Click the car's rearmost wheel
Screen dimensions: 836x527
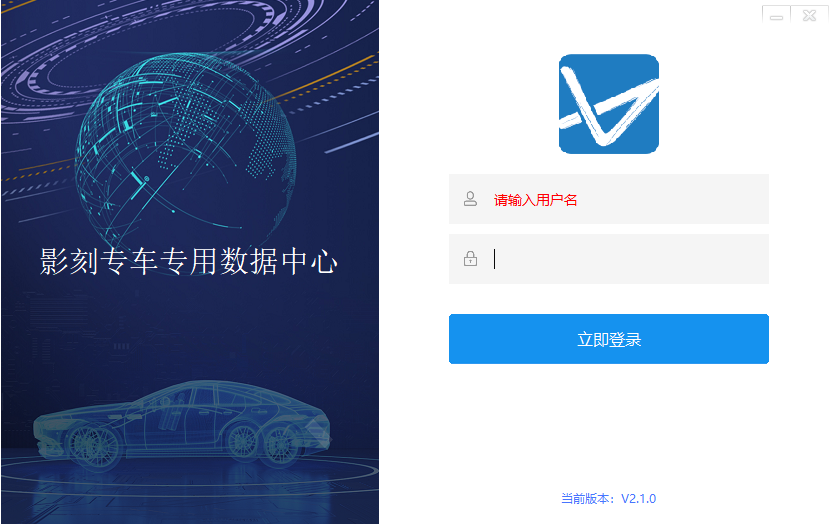tap(282, 444)
